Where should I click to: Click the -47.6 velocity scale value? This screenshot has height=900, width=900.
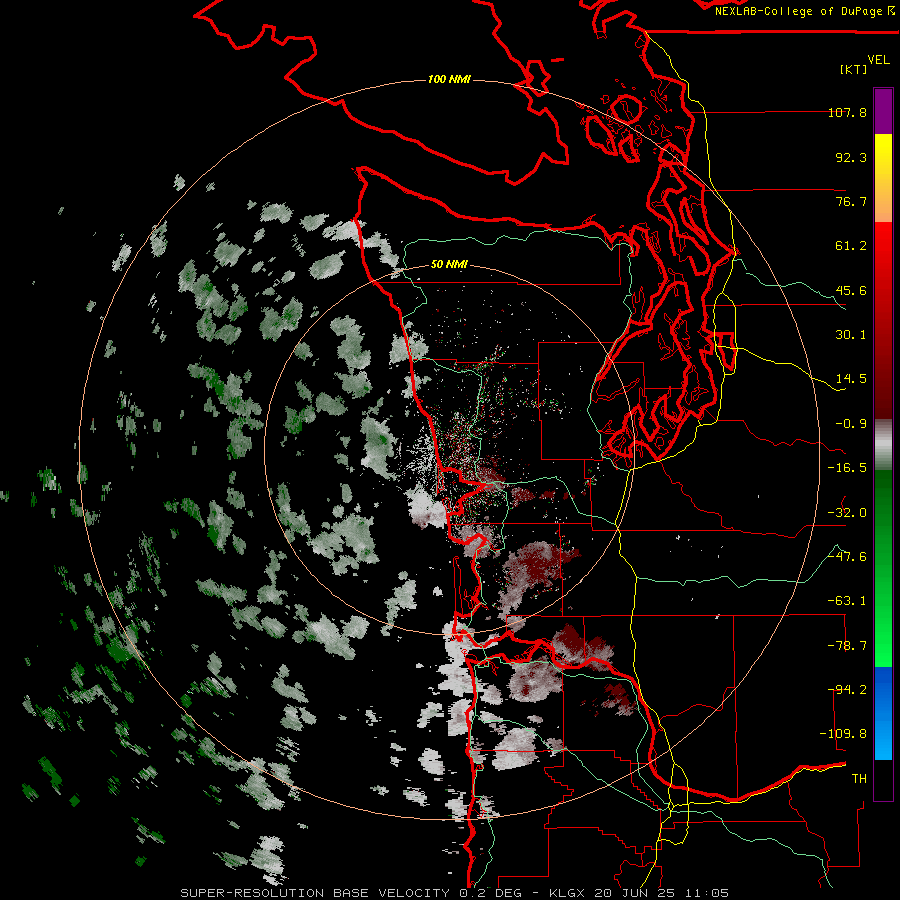(847, 557)
